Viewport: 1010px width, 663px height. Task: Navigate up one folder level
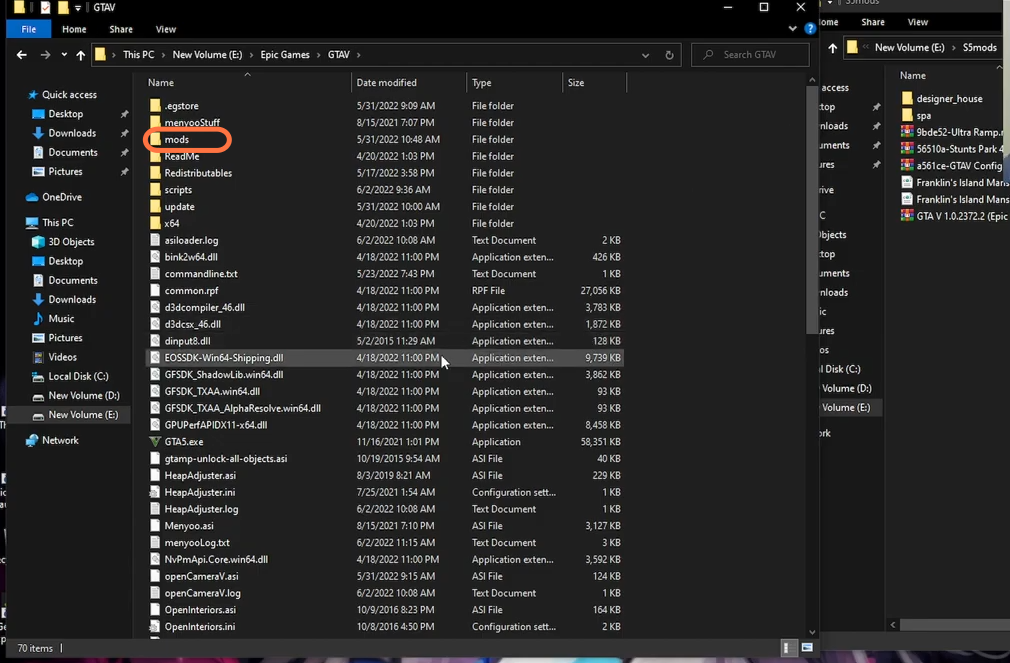point(81,55)
